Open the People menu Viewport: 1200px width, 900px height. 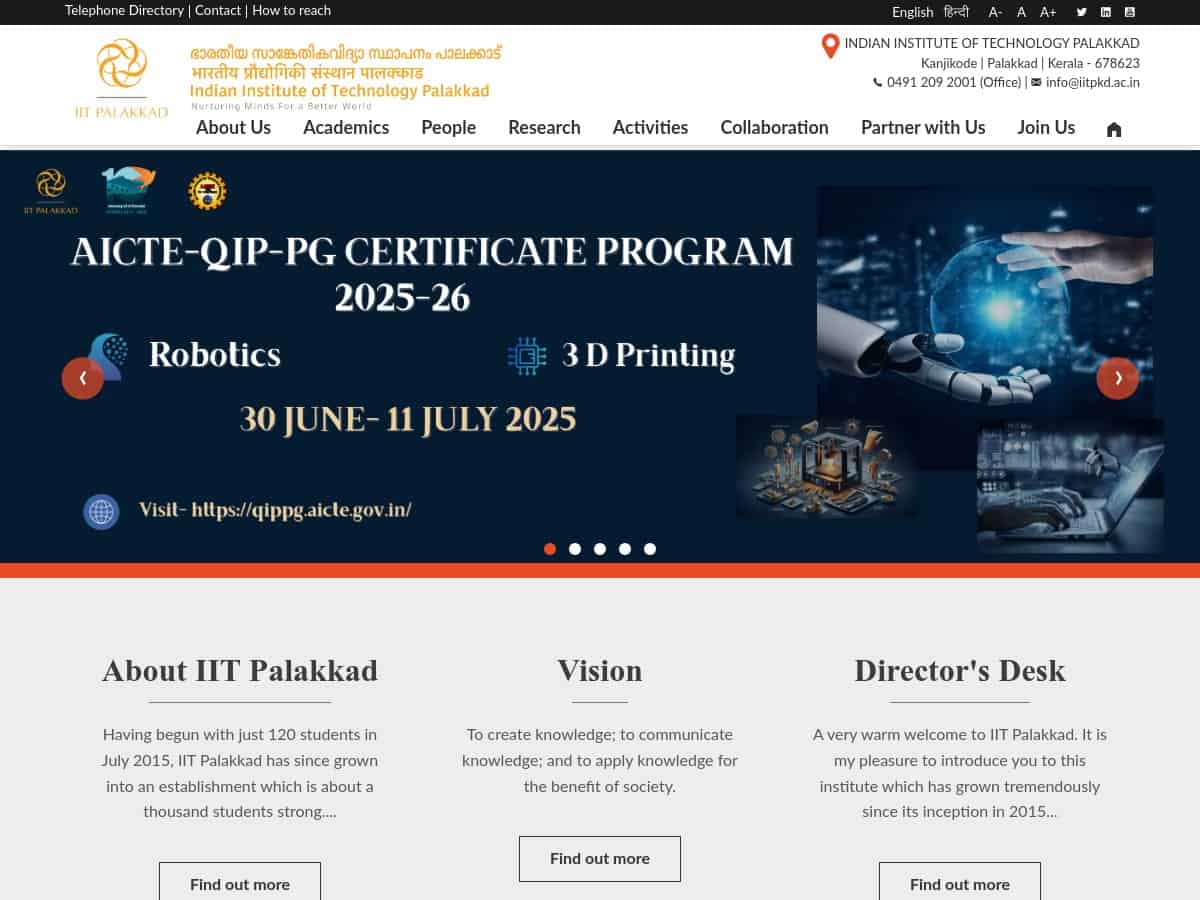(448, 127)
